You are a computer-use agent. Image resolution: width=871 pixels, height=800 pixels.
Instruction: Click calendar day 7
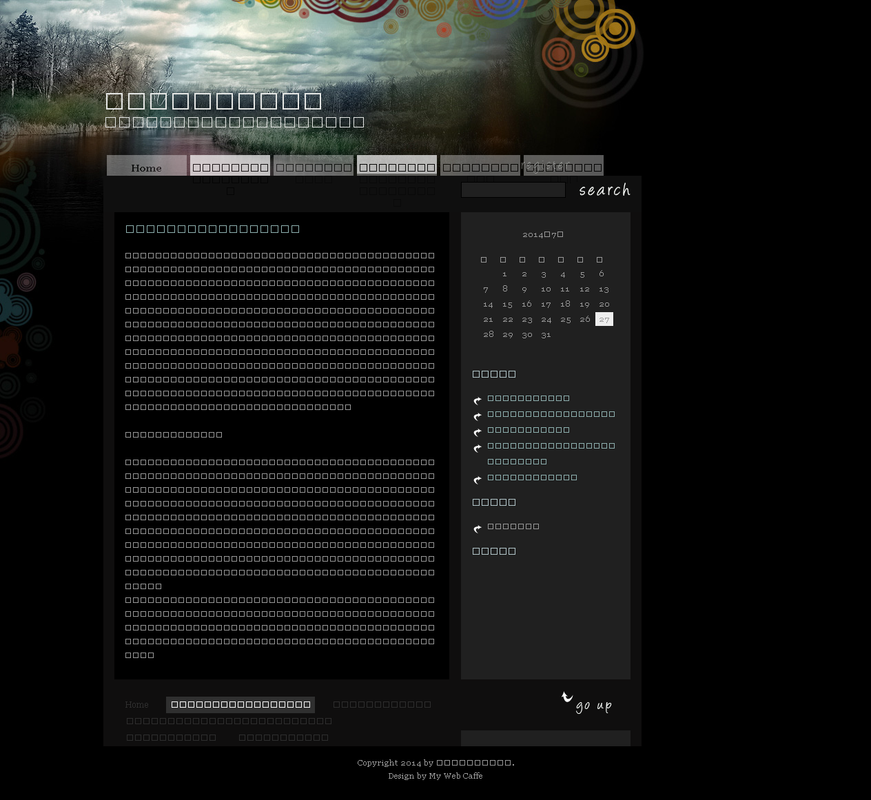point(485,289)
